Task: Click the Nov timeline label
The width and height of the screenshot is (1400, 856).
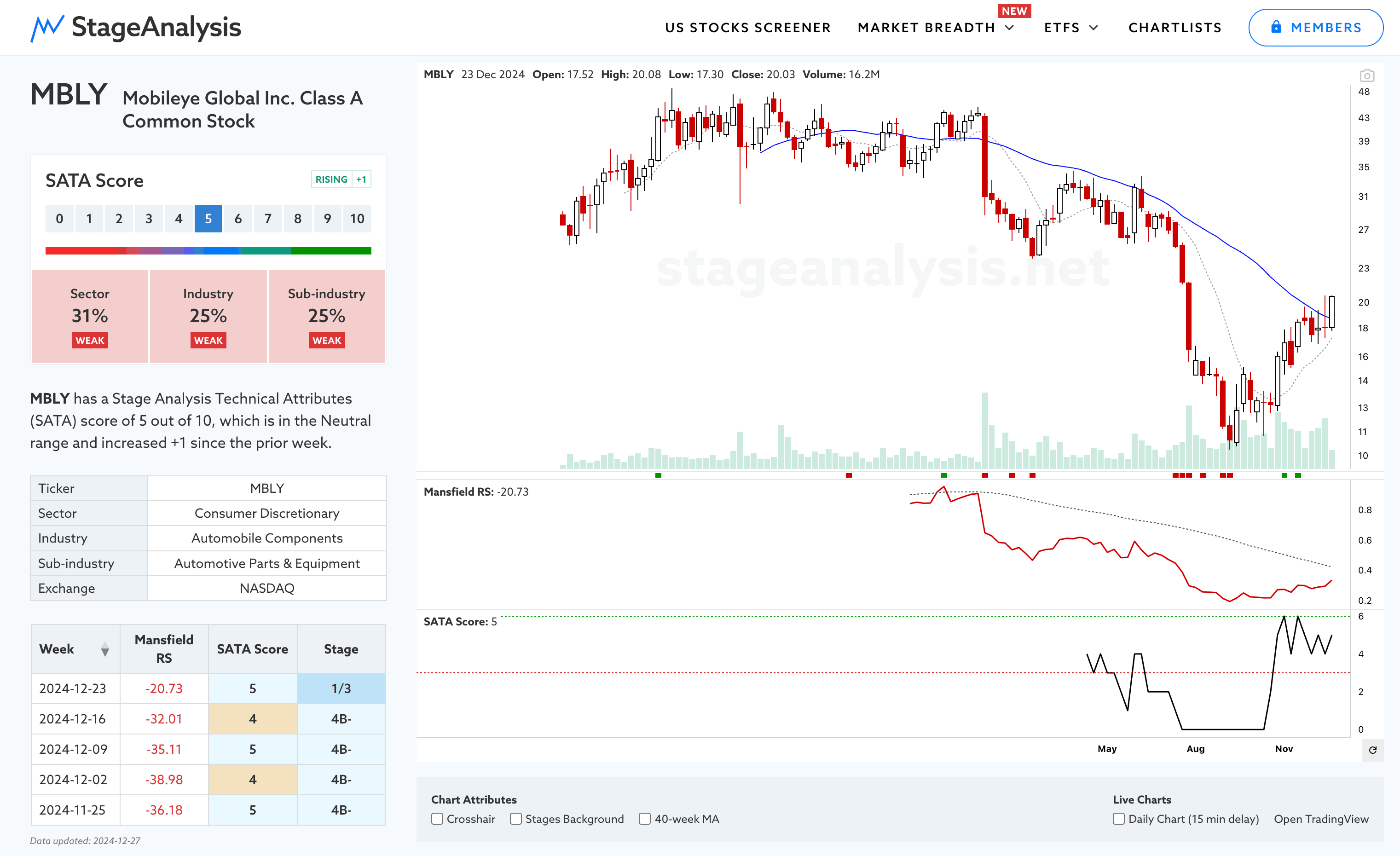Action: (x=1284, y=749)
